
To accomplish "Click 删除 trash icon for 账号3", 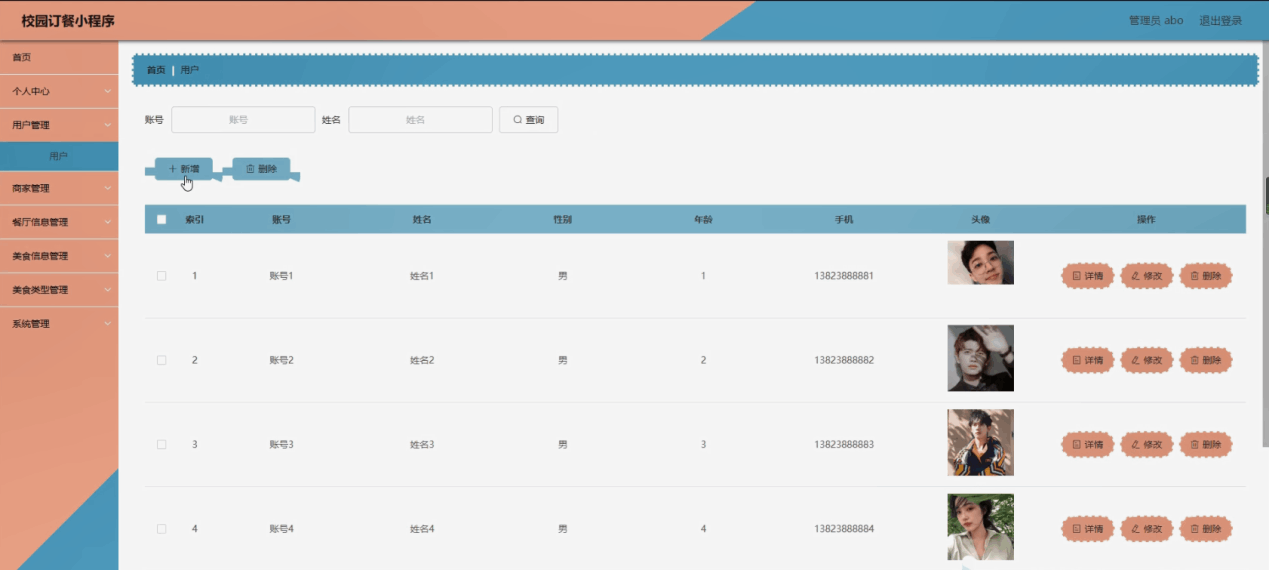I will coord(1194,444).
